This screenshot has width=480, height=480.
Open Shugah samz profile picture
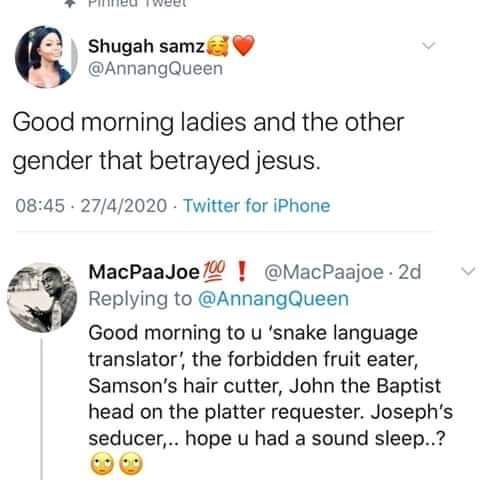(46, 56)
